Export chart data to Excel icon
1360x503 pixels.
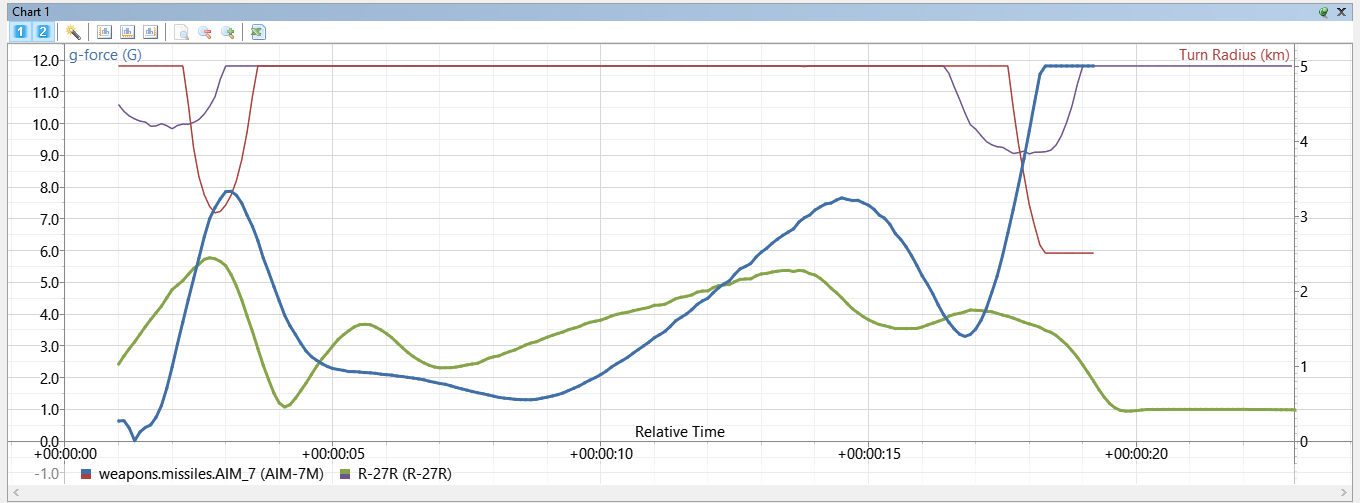click(258, 31)
